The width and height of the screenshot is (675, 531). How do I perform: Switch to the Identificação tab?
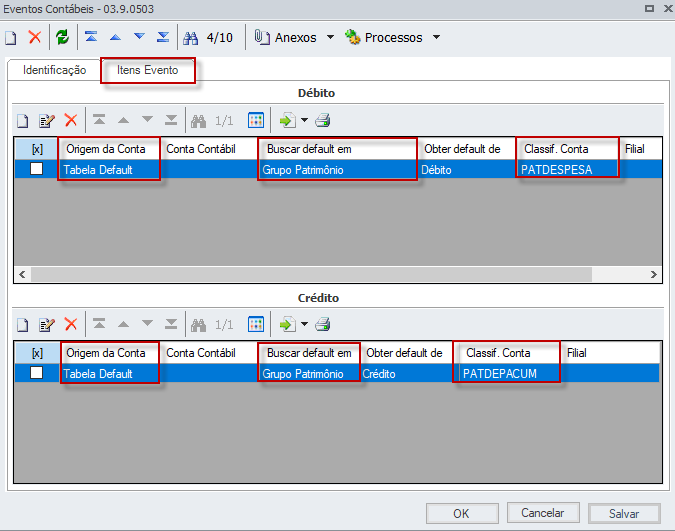(x=55, y=70)
